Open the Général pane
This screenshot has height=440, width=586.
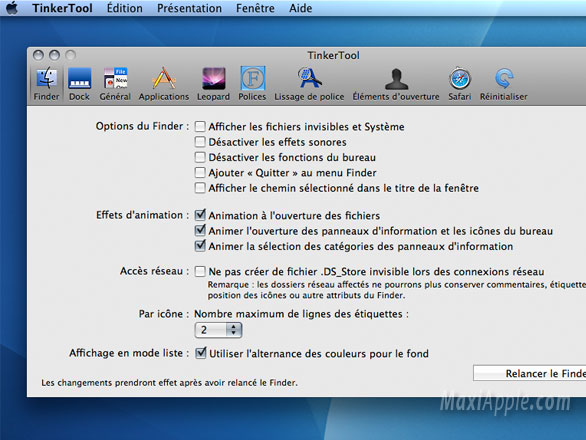click(x=115, y=84)
